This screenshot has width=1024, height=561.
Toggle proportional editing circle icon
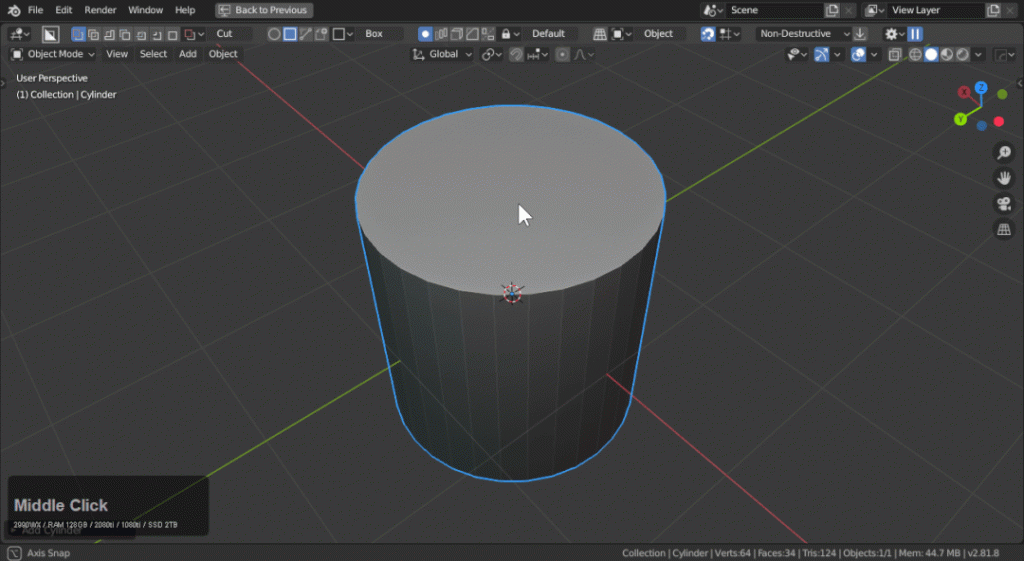562,54
